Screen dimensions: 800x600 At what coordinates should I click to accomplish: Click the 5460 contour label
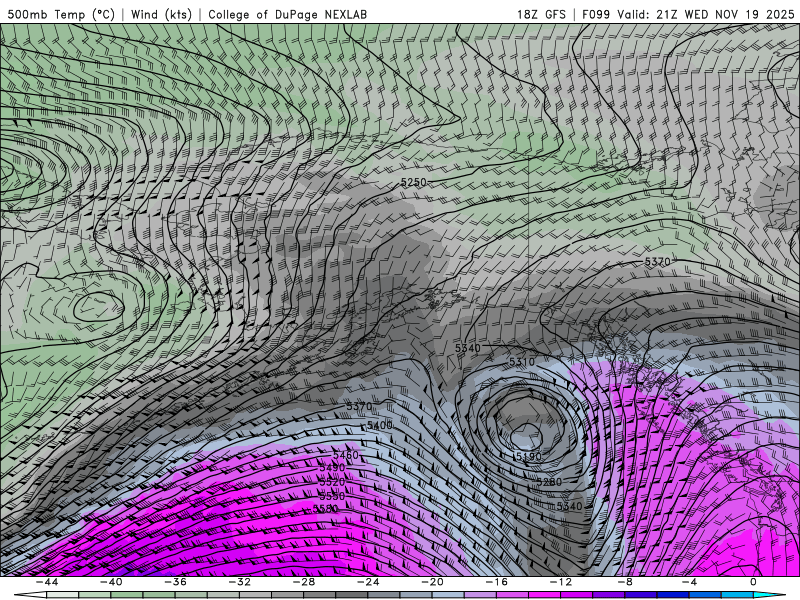[x=345, y=455]
